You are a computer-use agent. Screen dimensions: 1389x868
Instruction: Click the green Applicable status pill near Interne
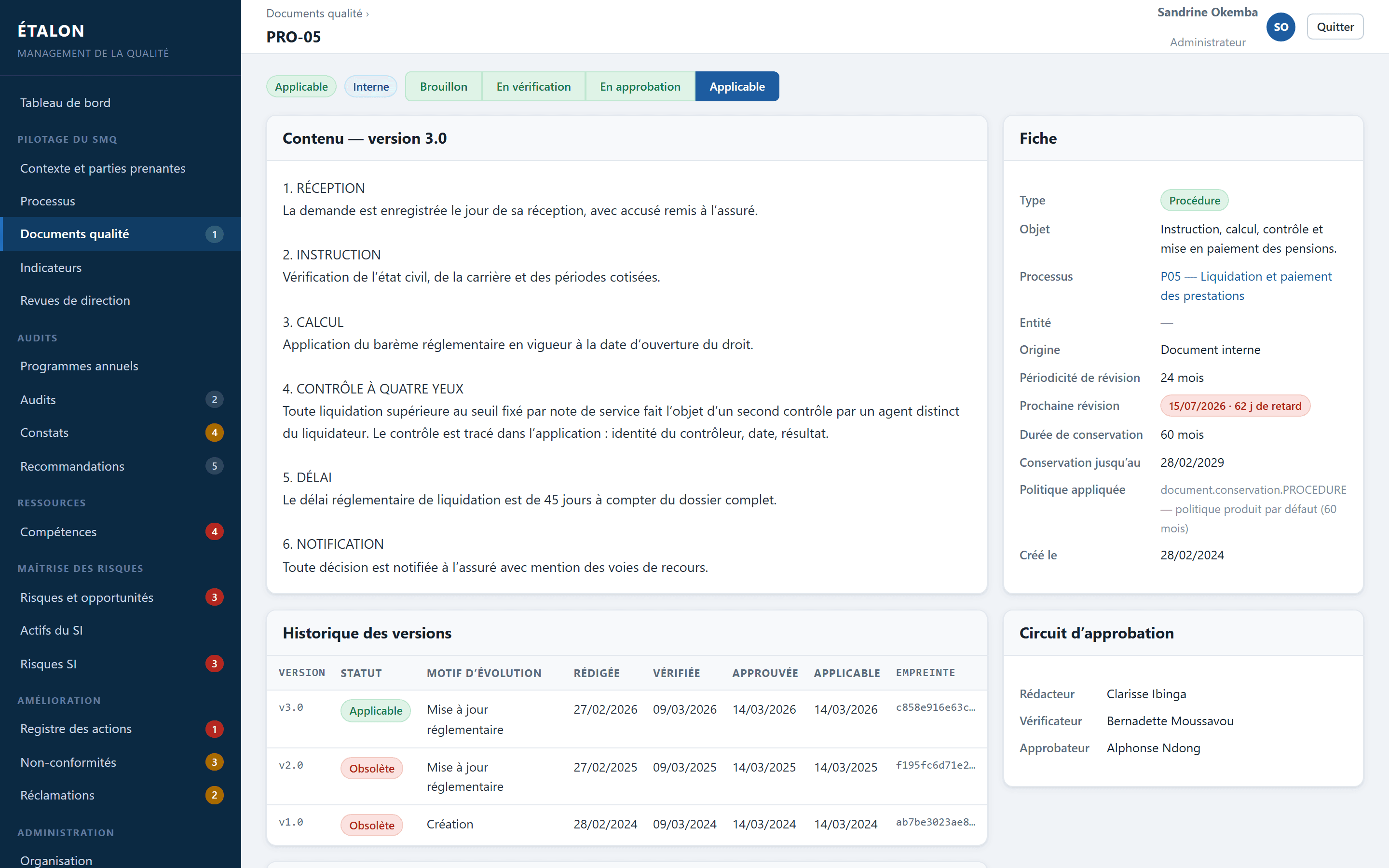point(301,87)
